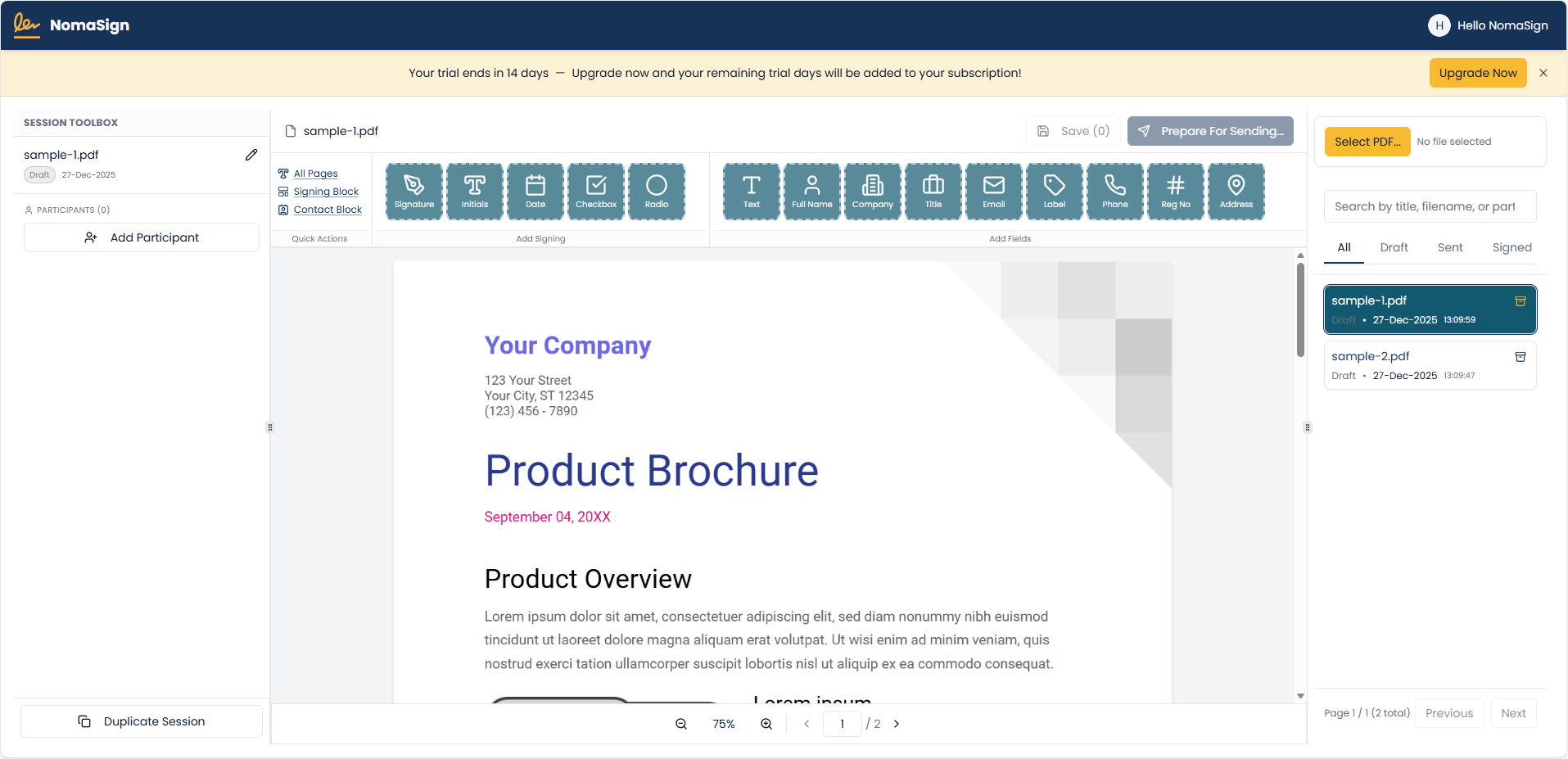Insert a Full Name field
This screenshot has width=1568, height=759.
(x=811, y=191)
